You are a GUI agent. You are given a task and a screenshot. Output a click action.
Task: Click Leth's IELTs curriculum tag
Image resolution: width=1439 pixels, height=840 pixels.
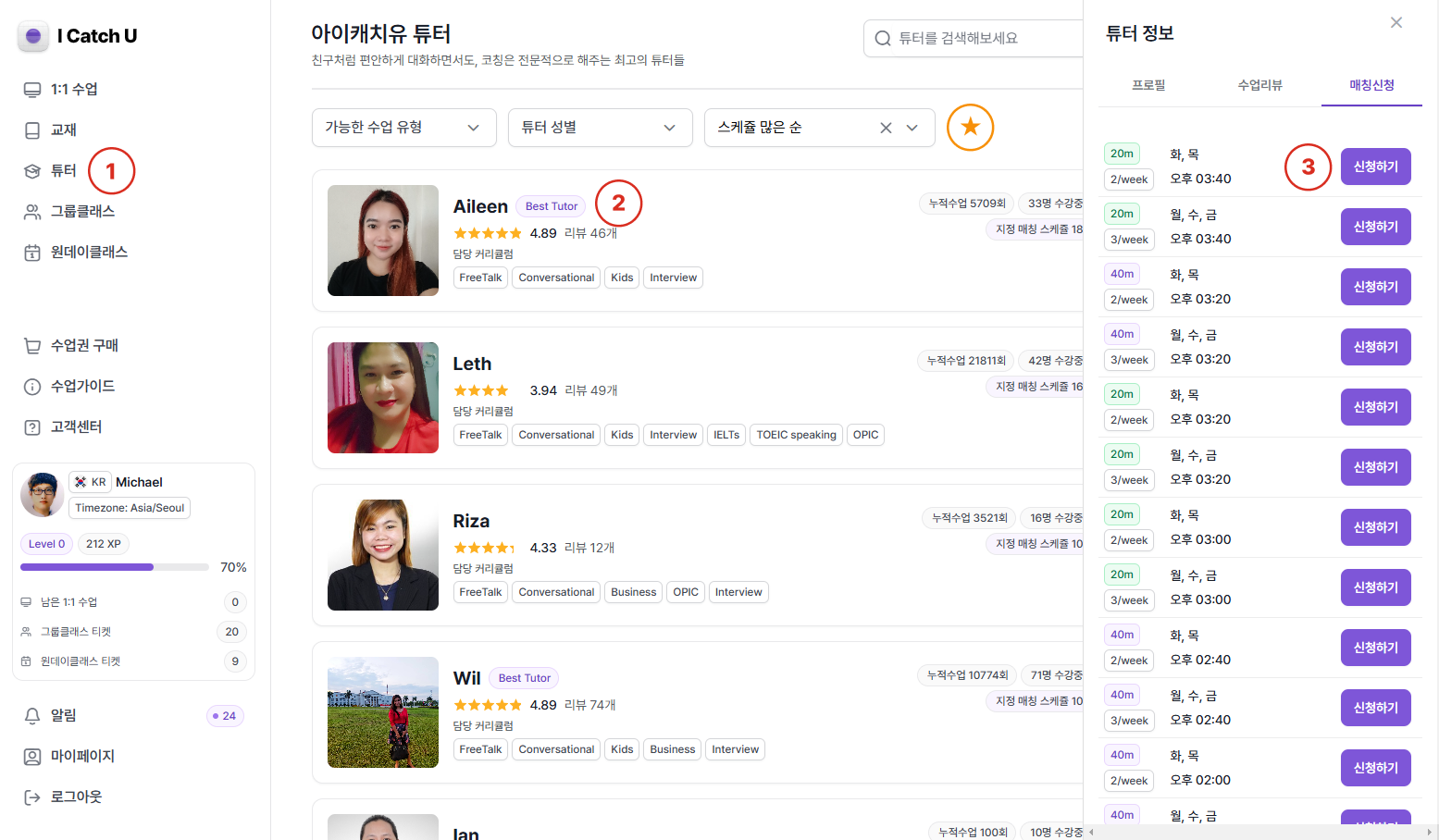[x=726, y=435]
